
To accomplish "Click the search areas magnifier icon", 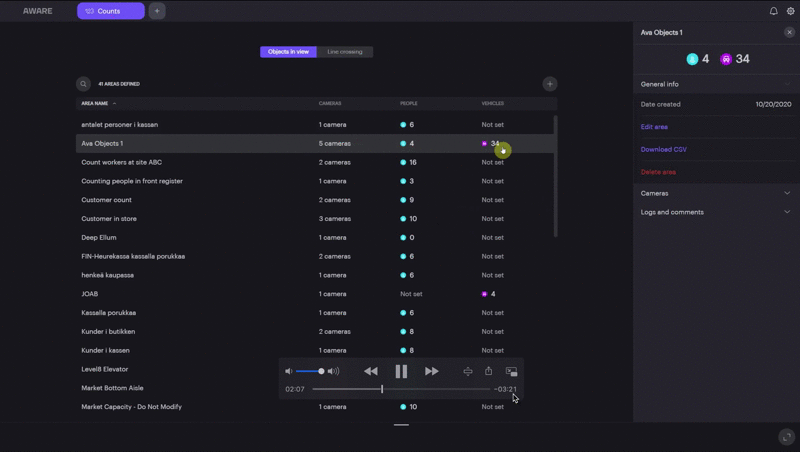I will (83, 84).
